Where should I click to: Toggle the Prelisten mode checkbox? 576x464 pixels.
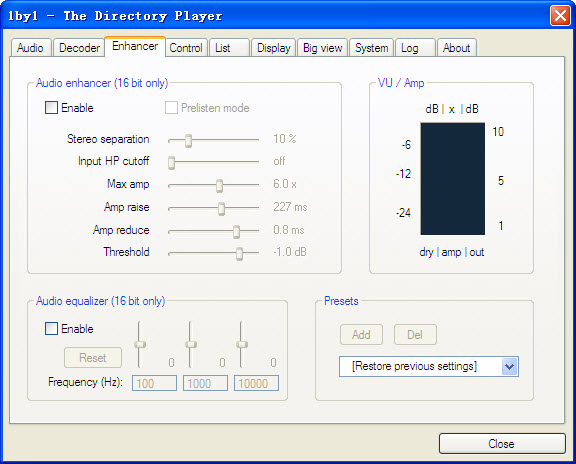[171, 108]
